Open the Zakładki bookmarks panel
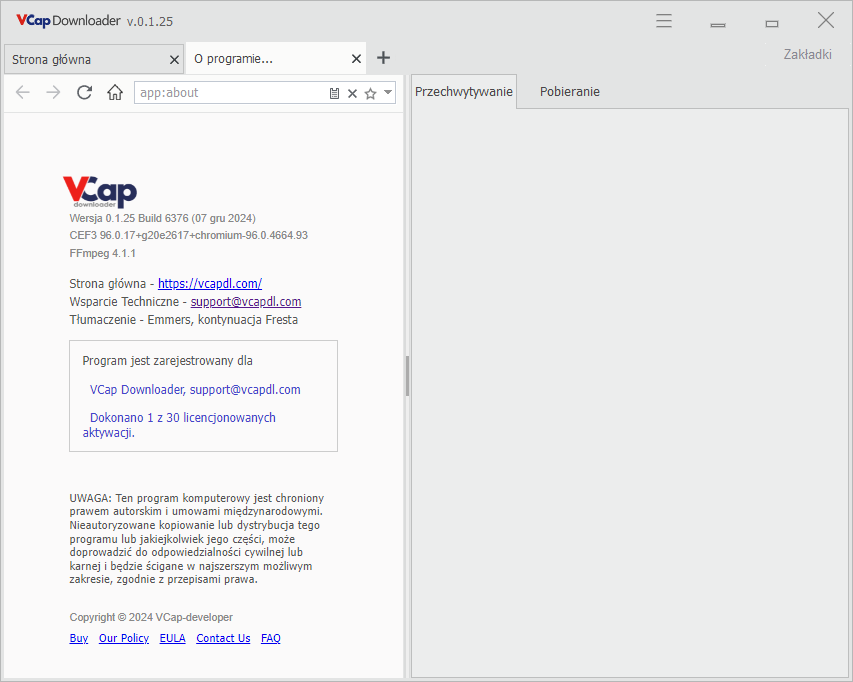The width and height of the screenshot is (853, 682). tap(807, 54)
